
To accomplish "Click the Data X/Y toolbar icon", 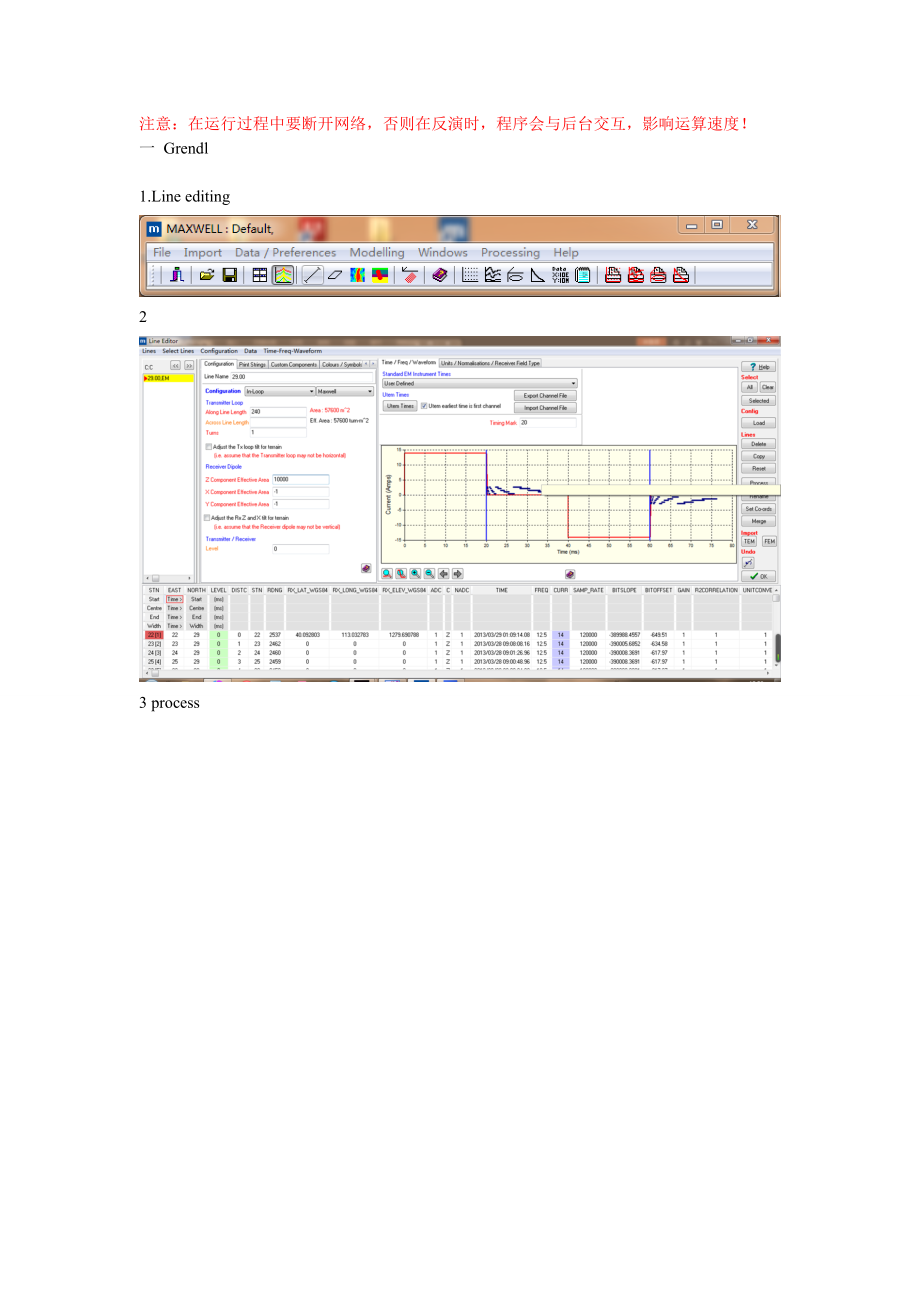I will pyautogui.click(x=559, y=275).
